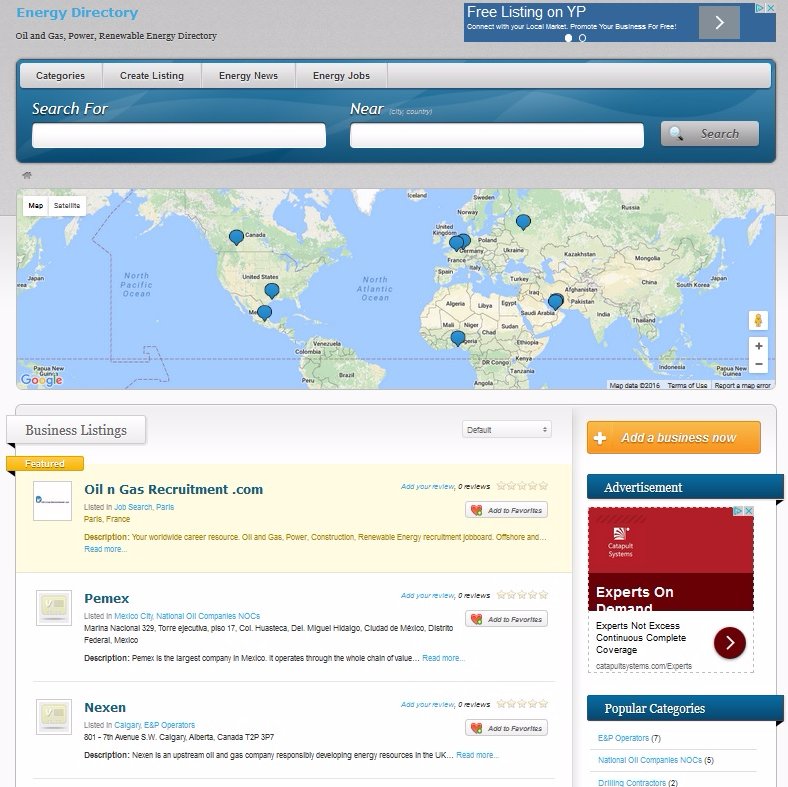Add your review for Oil n Gas Recruitment
Screen dimensions: 788x787
click(x=428, y=486)
